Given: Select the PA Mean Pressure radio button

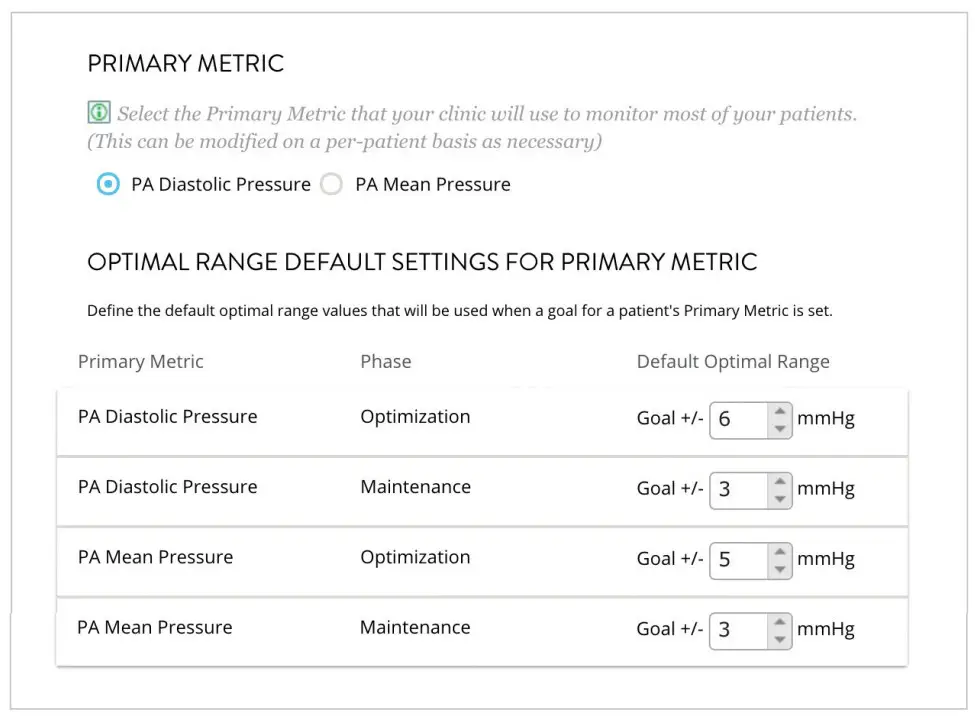Looking at the screenshot, I should [x=331, y=185].
